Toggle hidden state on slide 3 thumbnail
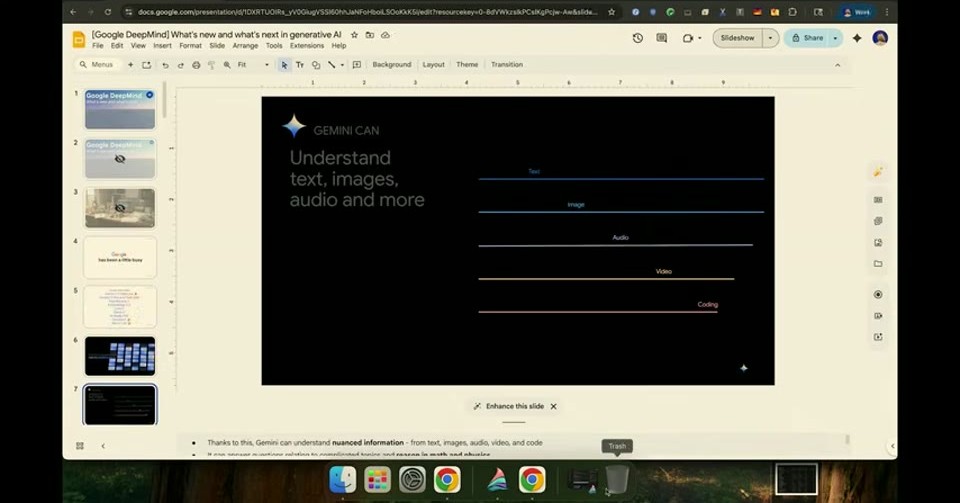The image size is (960, 503). pyautogui.click(x=120, y=208)
